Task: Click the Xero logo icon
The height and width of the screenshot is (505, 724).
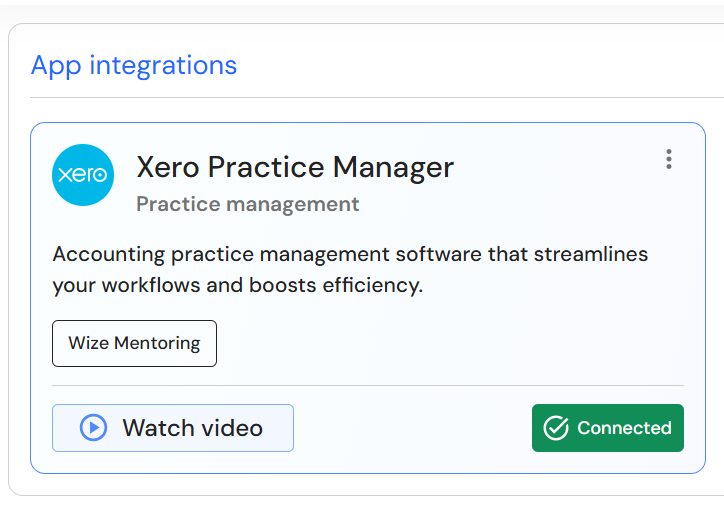Action: pos(83,175)
